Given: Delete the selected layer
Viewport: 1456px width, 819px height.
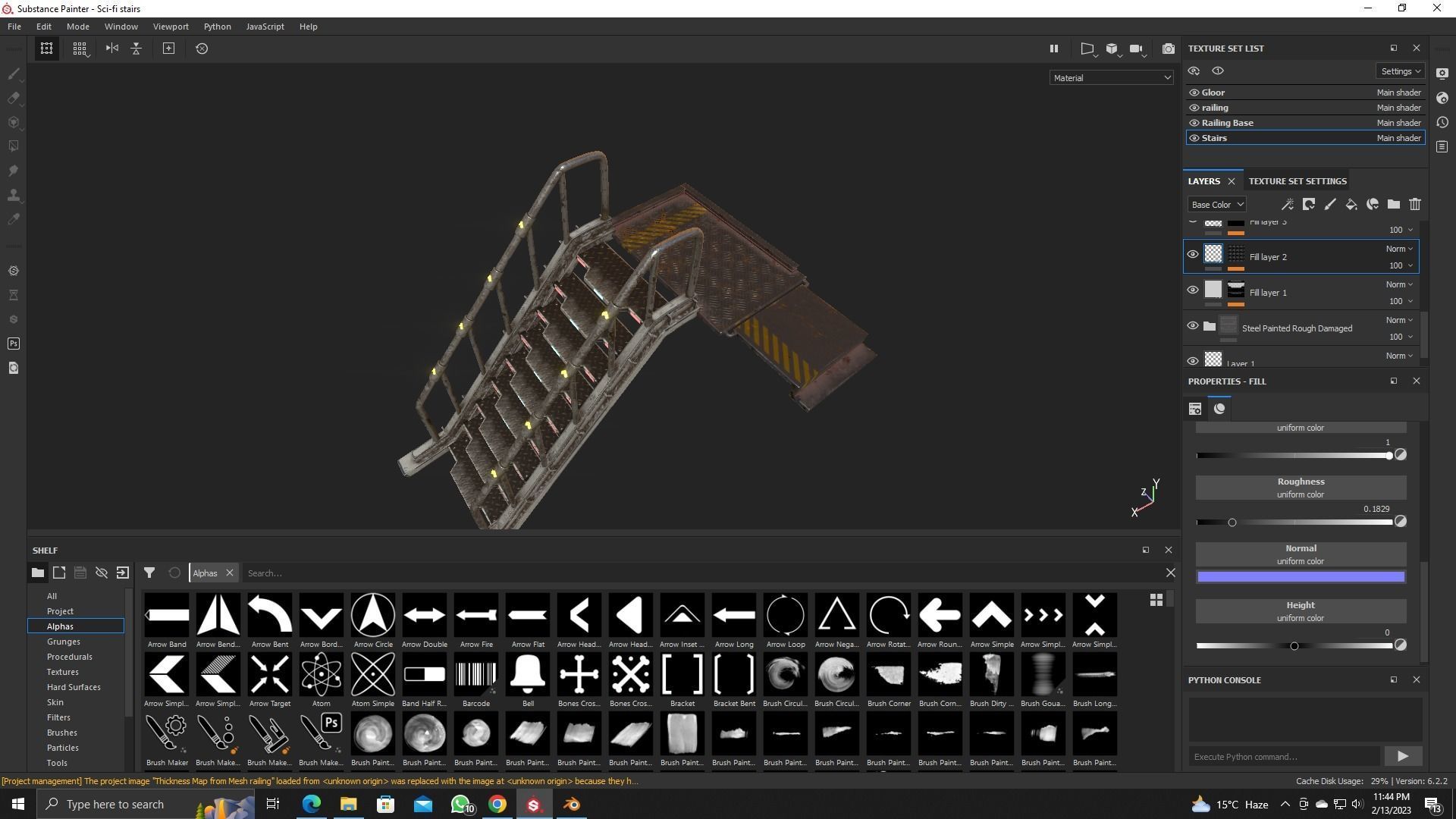Looking at the screenshot, I should (x=1415, y=204).
